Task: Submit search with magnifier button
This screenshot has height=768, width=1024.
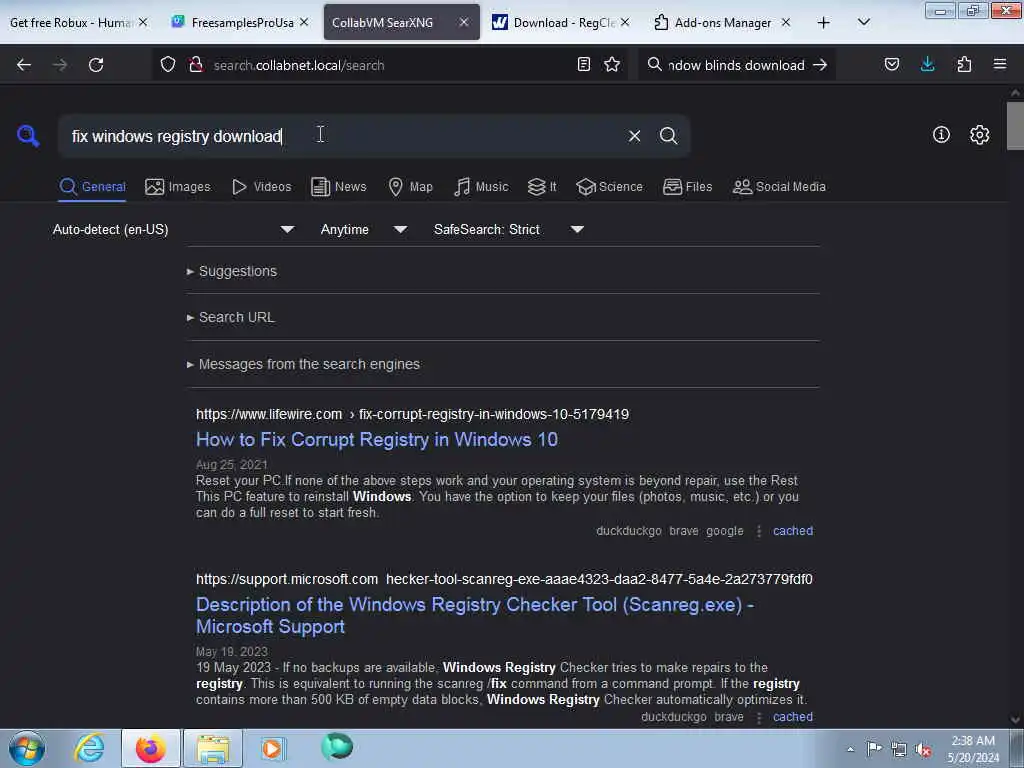Action: [x=668, y=136]
